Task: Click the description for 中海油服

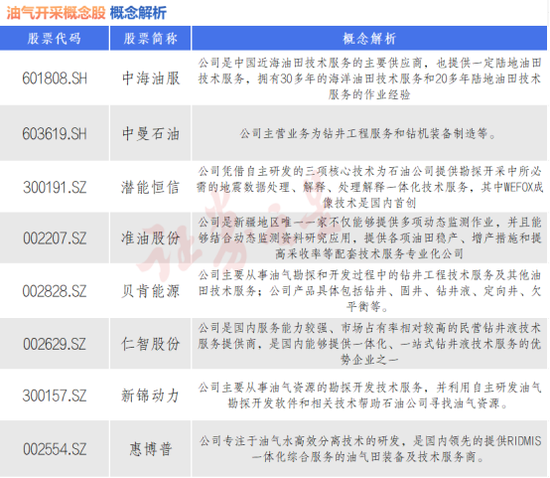Action: click(369, 79)
